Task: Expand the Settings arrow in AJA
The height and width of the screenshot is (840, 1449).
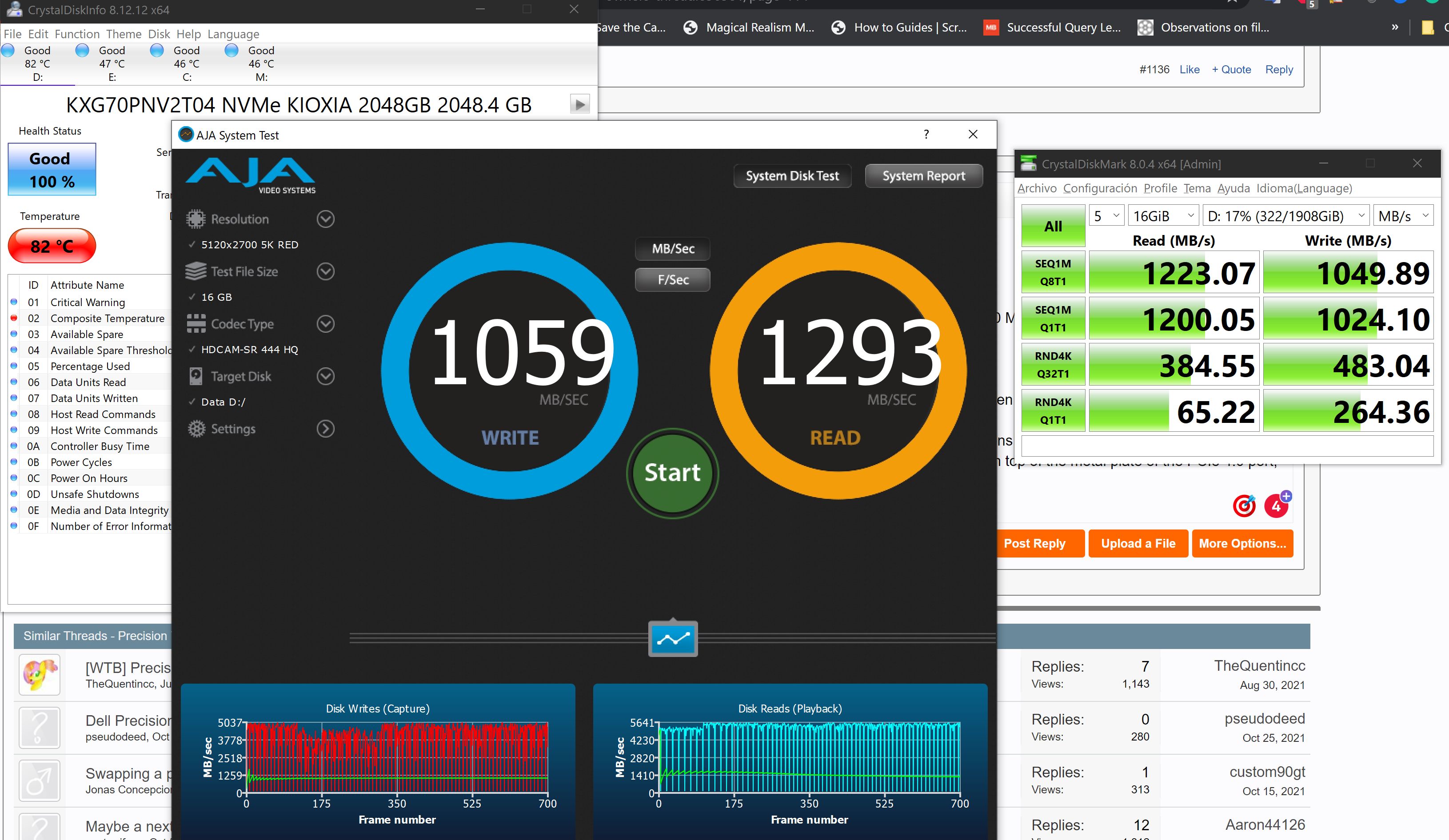Action: point(325,429)
